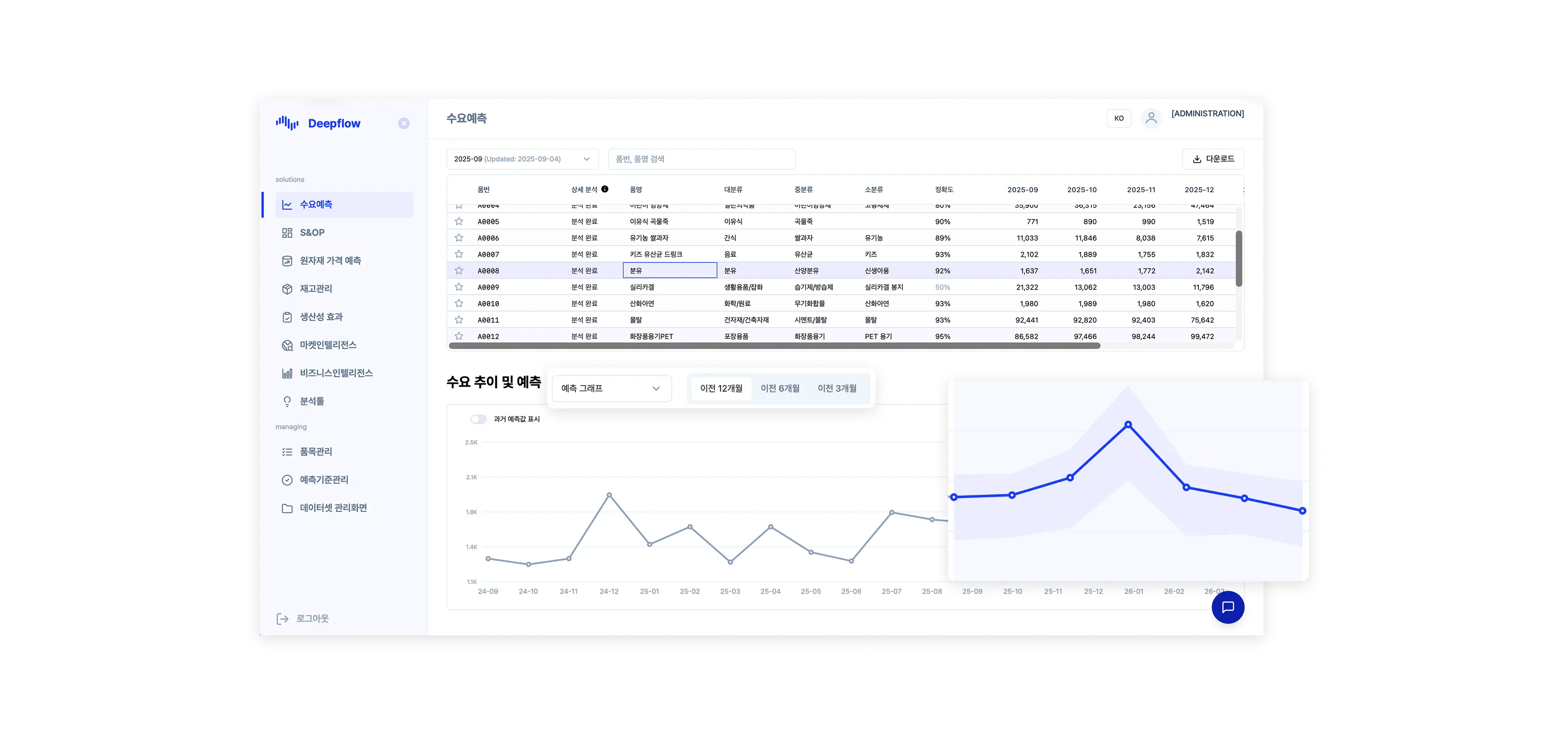Click the 데이터셋 관리화면 folder icon
This screenshot has width=1568, height=735.
coord(287,508)
